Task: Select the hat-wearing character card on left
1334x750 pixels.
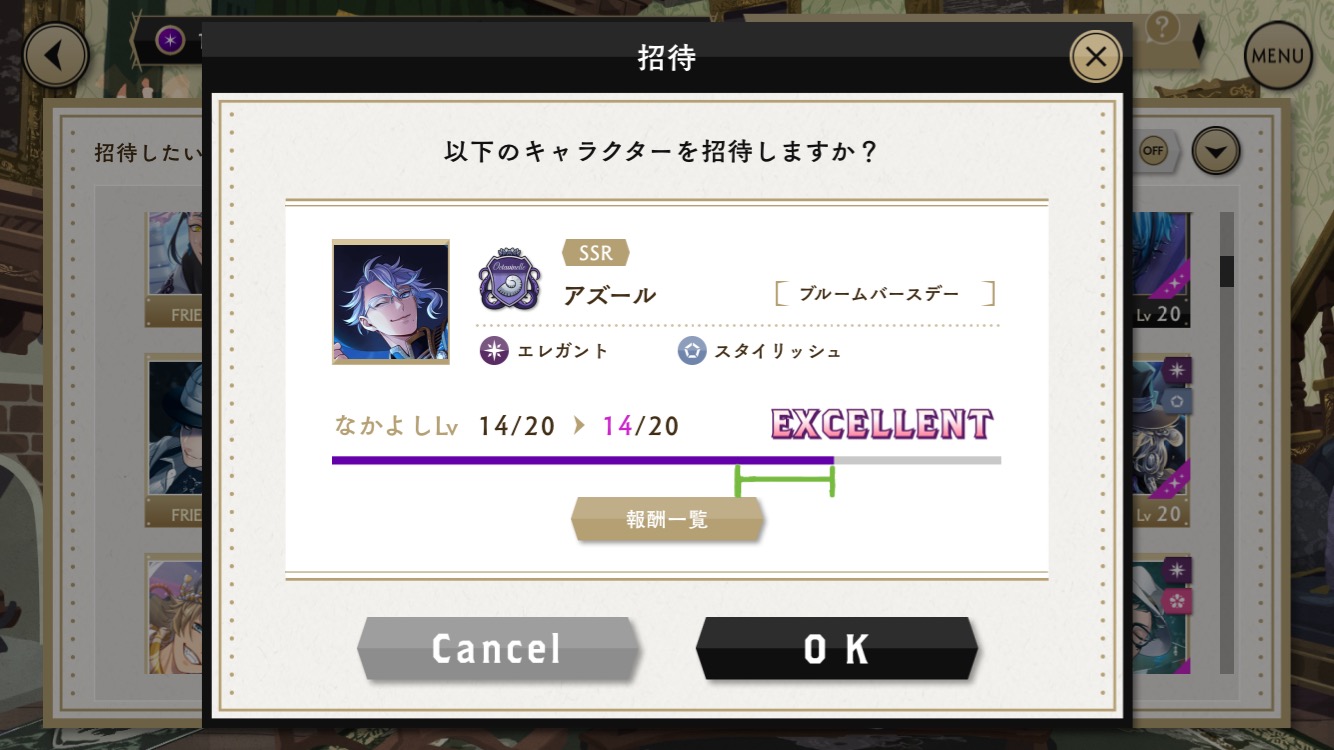Action: click(176, 440)
